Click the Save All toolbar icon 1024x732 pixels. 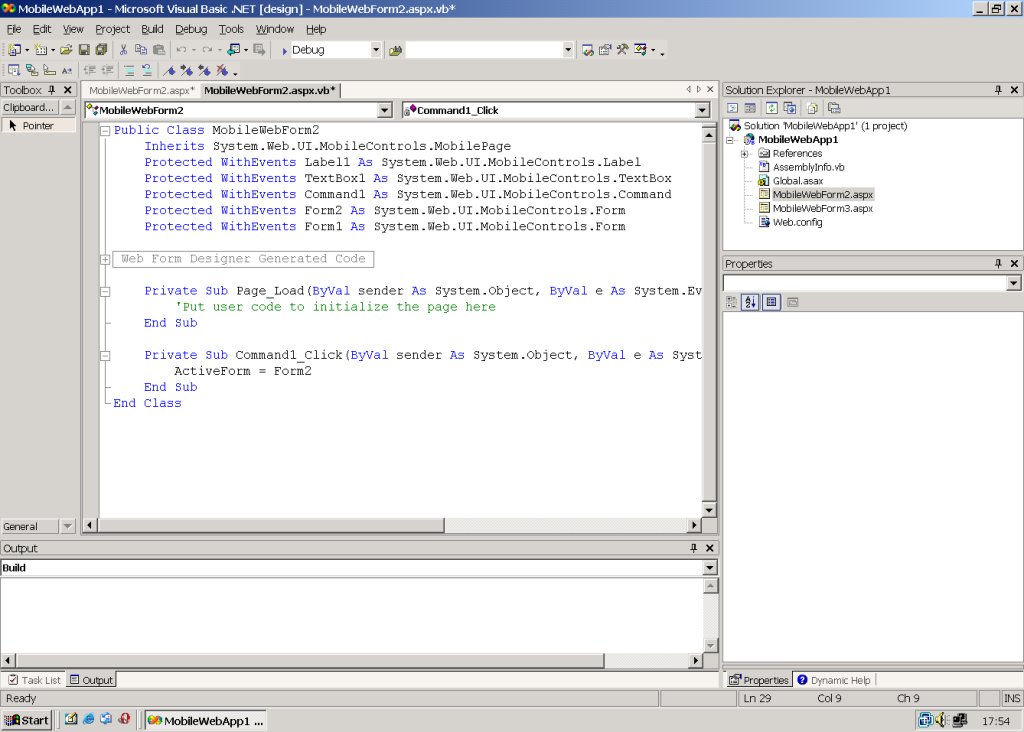click(x=101, y=50)
